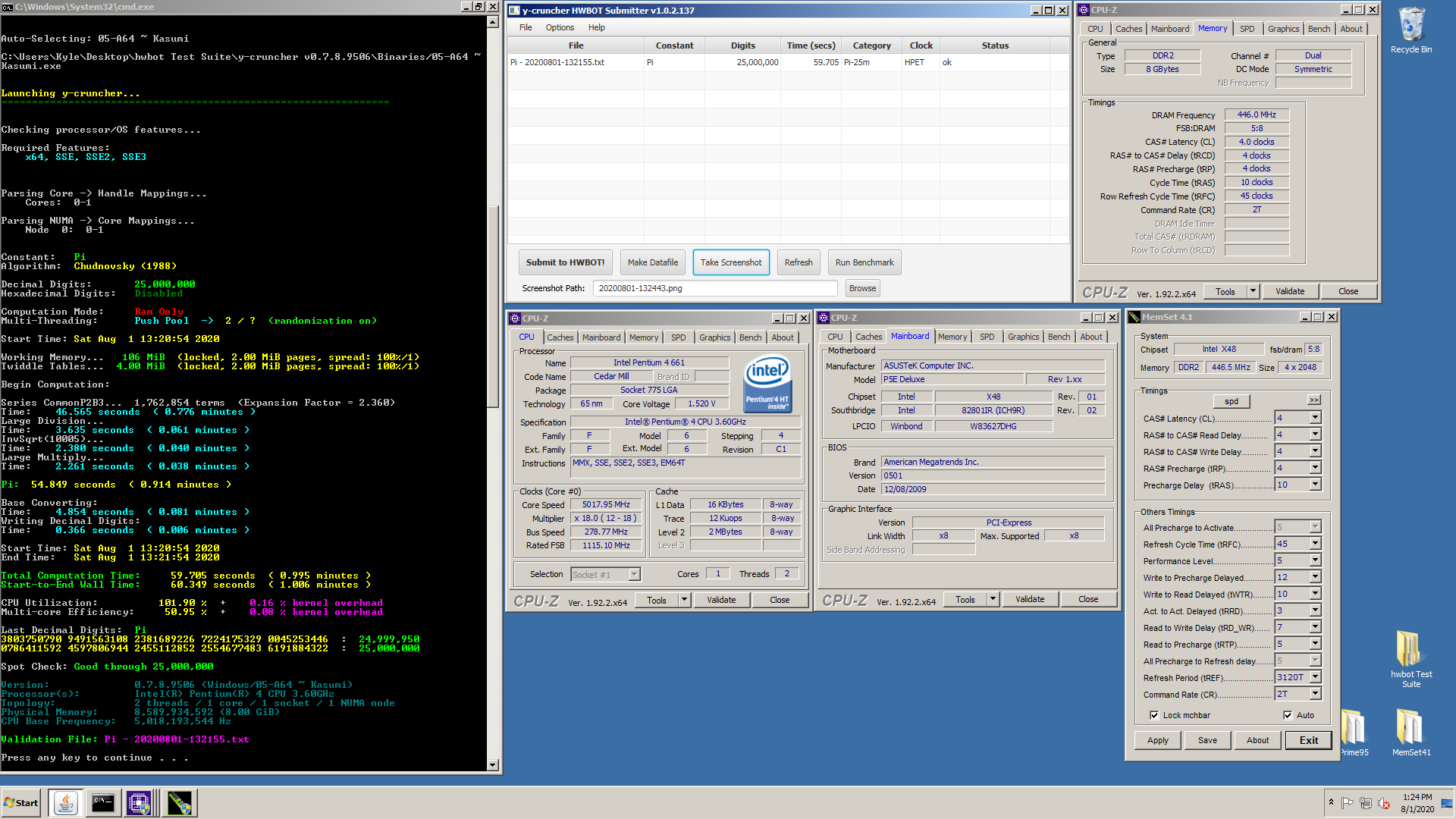Click the spd button in MemSet
This screenshot has height=819, width=1456.
click(x=1232, y=401)
